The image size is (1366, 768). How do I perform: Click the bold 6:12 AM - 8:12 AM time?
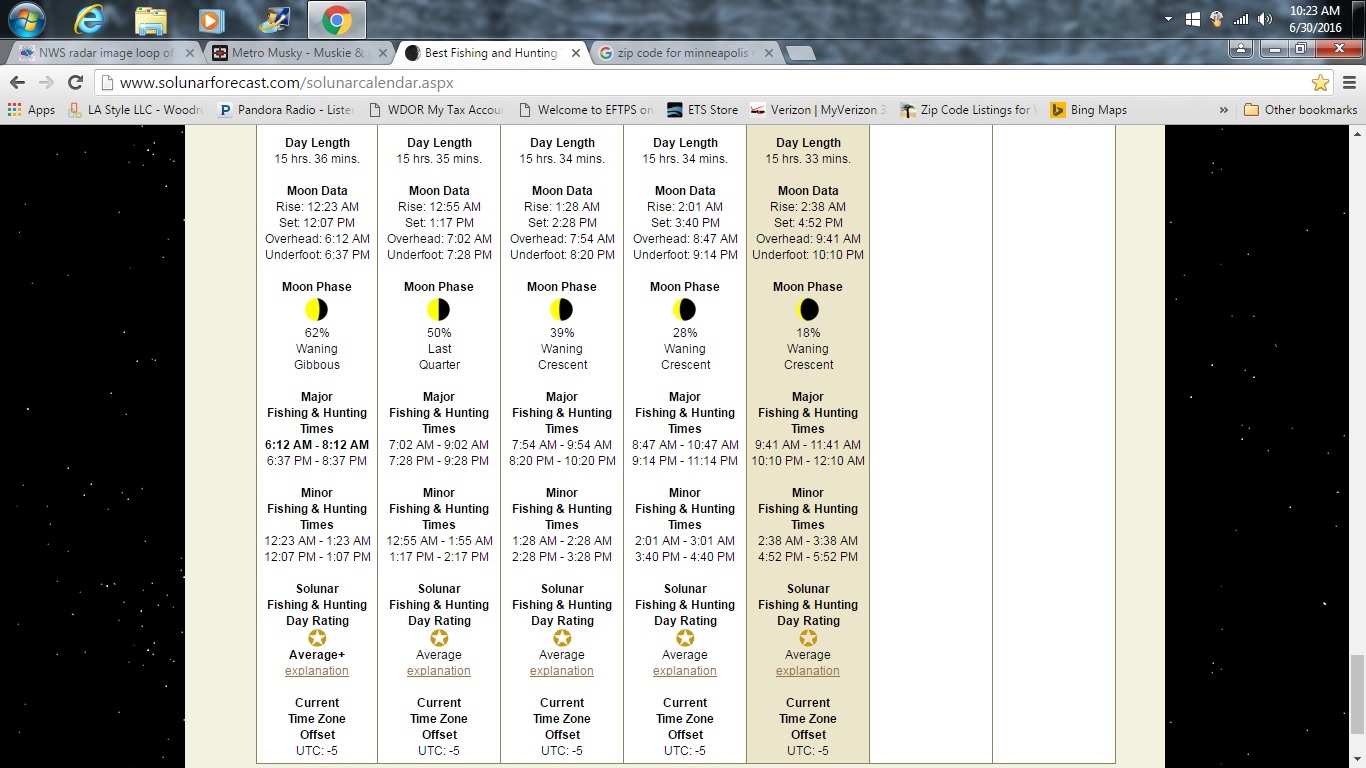pos(316,445)
